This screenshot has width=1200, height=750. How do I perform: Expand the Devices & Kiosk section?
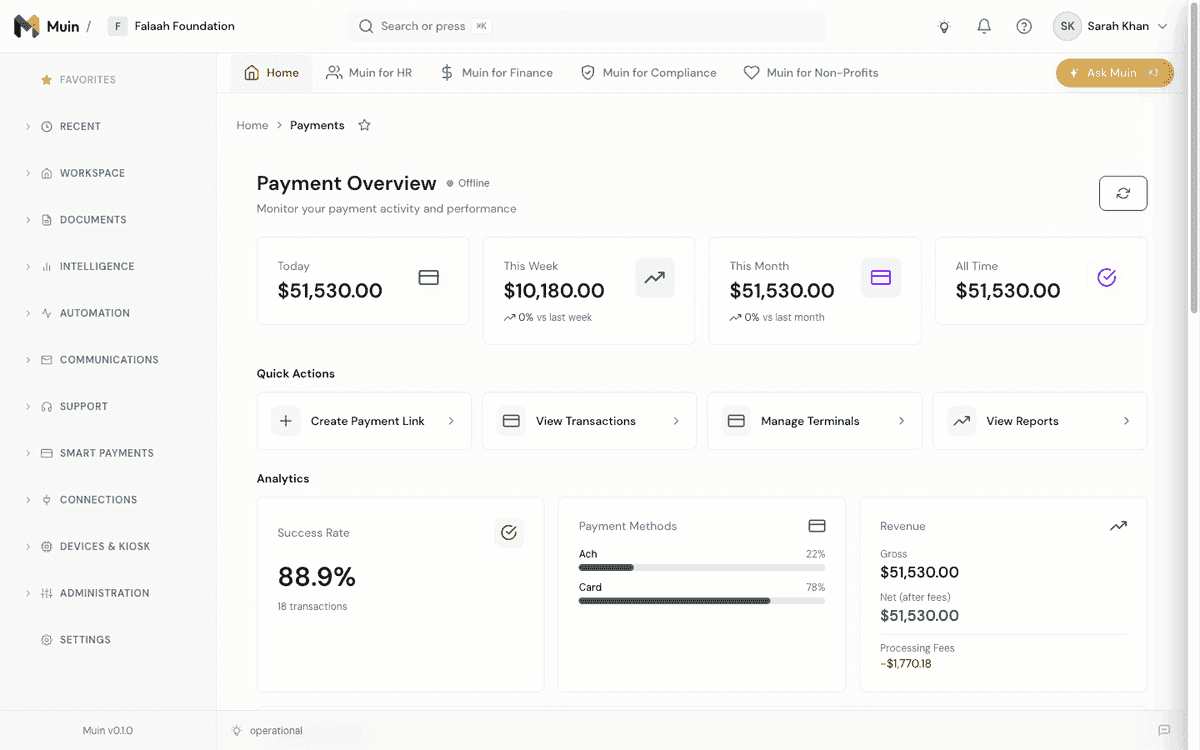tap(28, 547)
